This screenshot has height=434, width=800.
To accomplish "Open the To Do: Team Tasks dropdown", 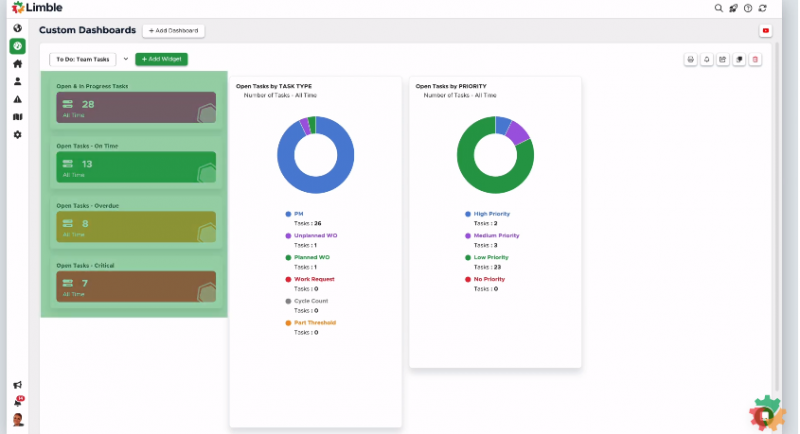I will tap(82, 59).
